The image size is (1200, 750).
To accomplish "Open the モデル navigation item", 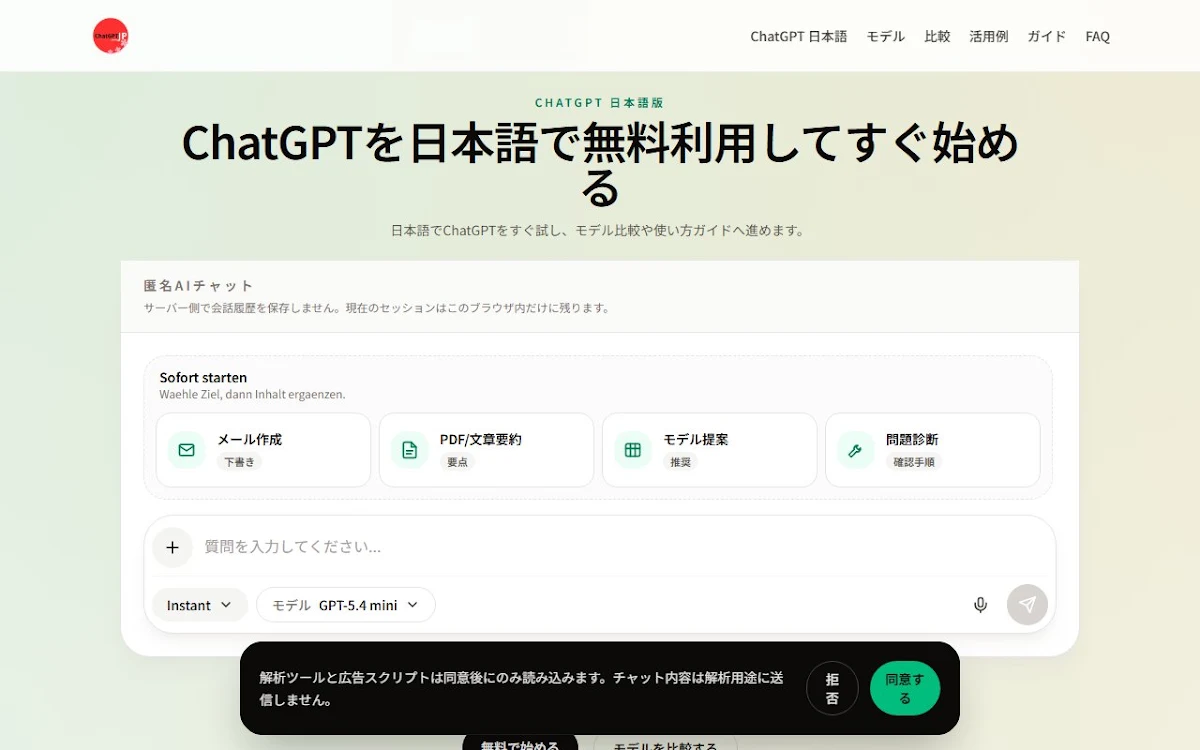I will point(885,36).
